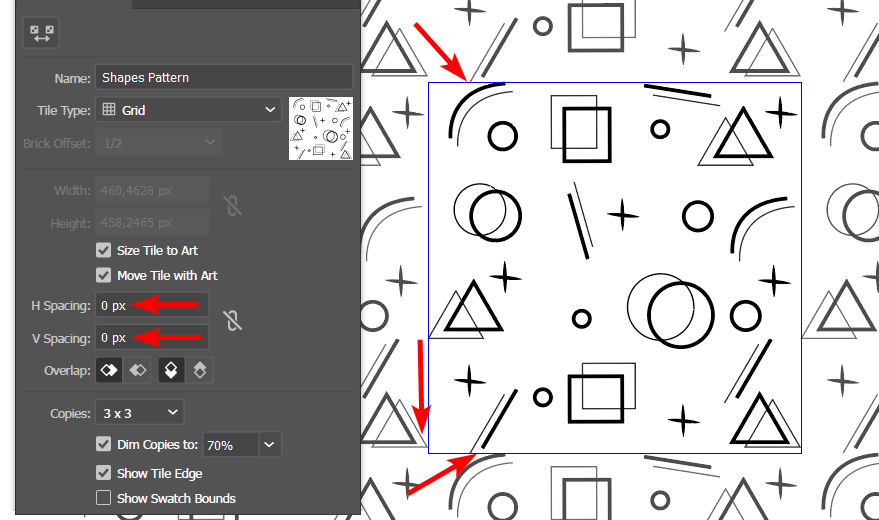The width and height of the screenshot is (879, 520).
Task: Expand the Copies 3 x 3 dropdown
Action: pos(139,412)
